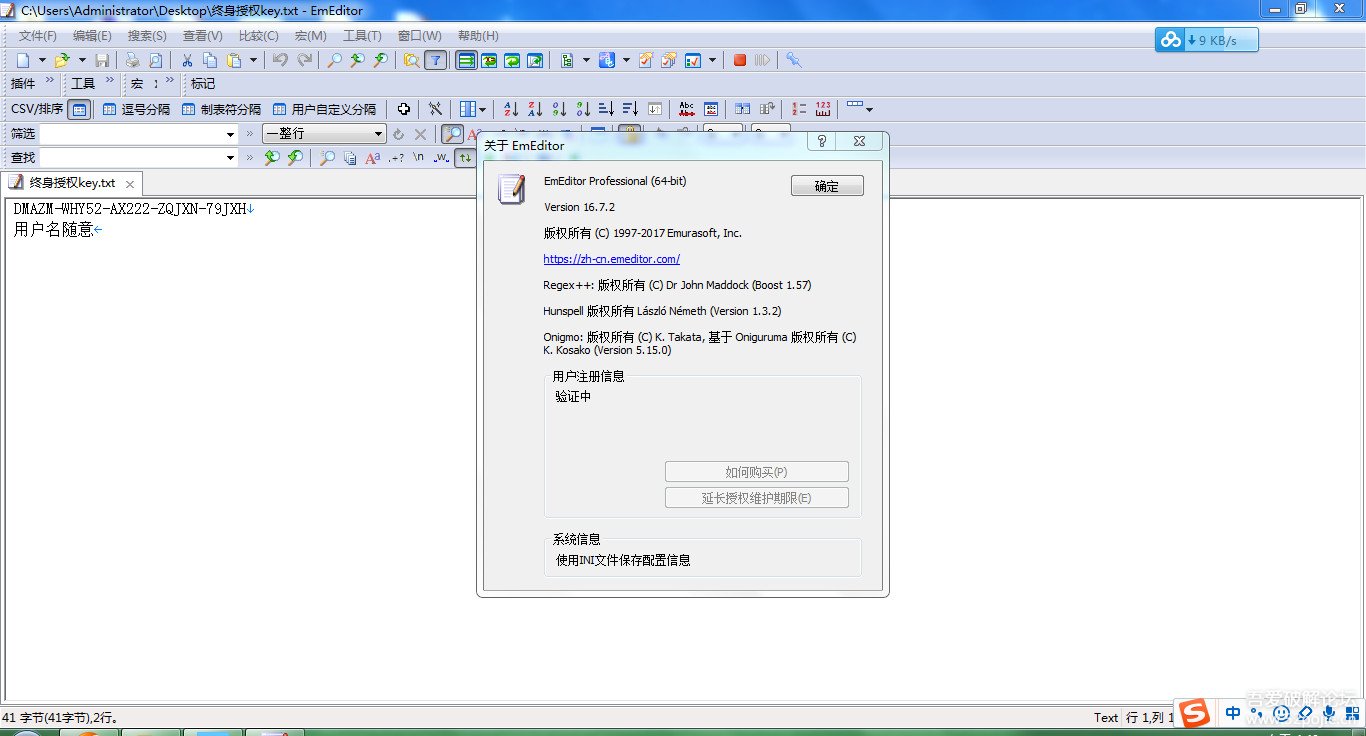Open the 文件(F) menu

38,36
